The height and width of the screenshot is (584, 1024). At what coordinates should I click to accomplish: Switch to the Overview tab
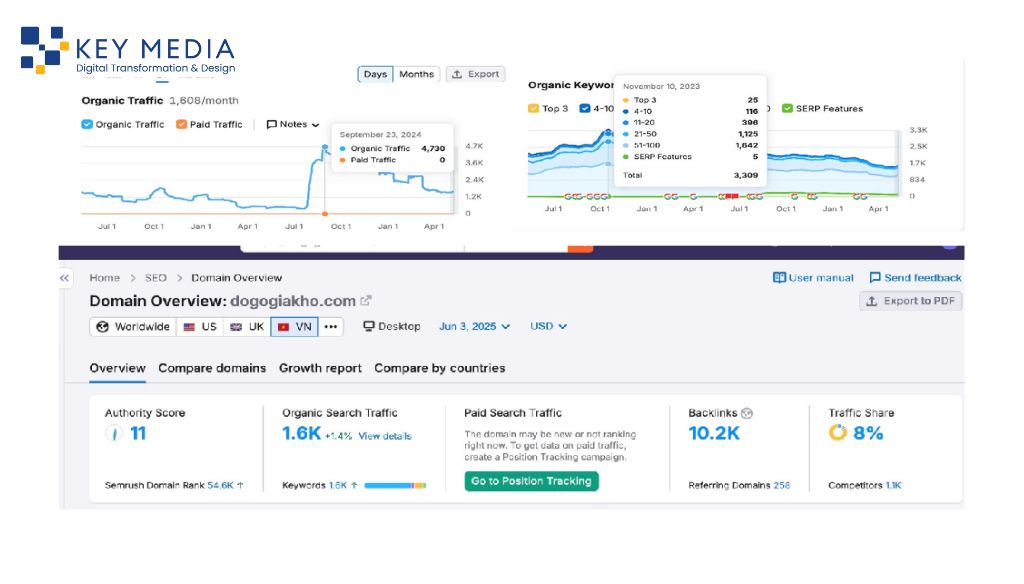tap(118, 368)
